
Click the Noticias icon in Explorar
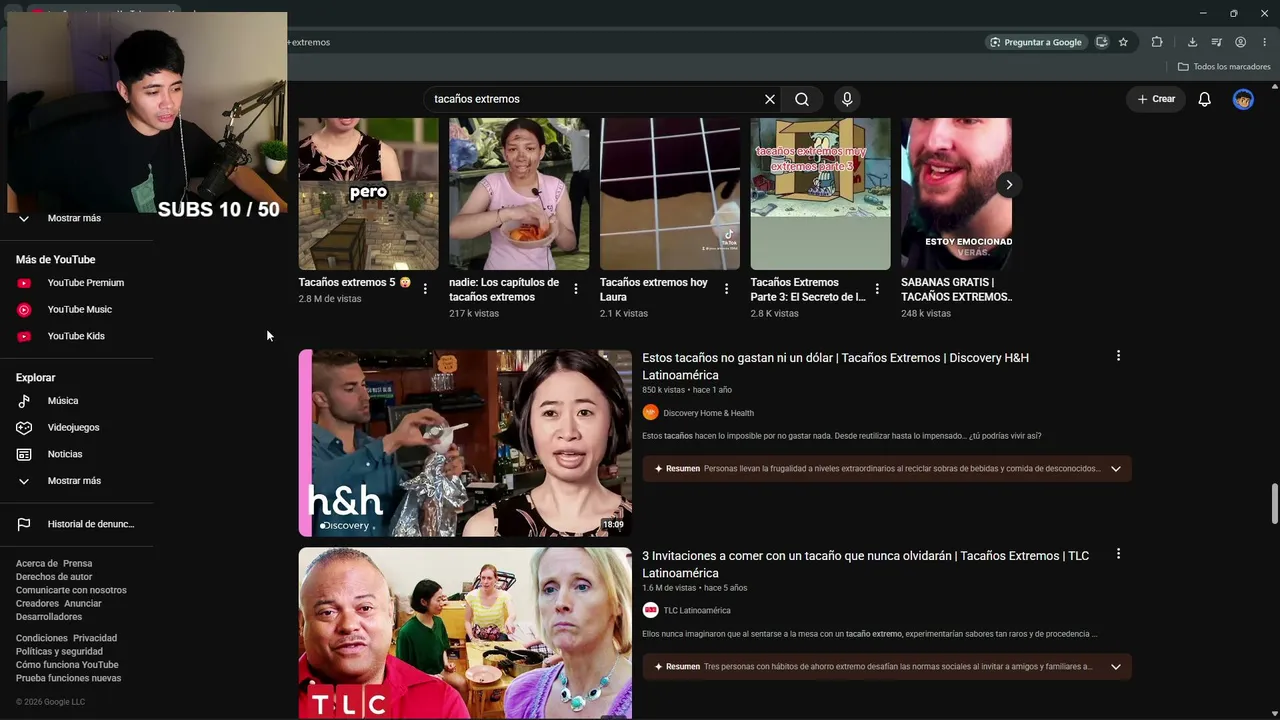click(24, 454)
